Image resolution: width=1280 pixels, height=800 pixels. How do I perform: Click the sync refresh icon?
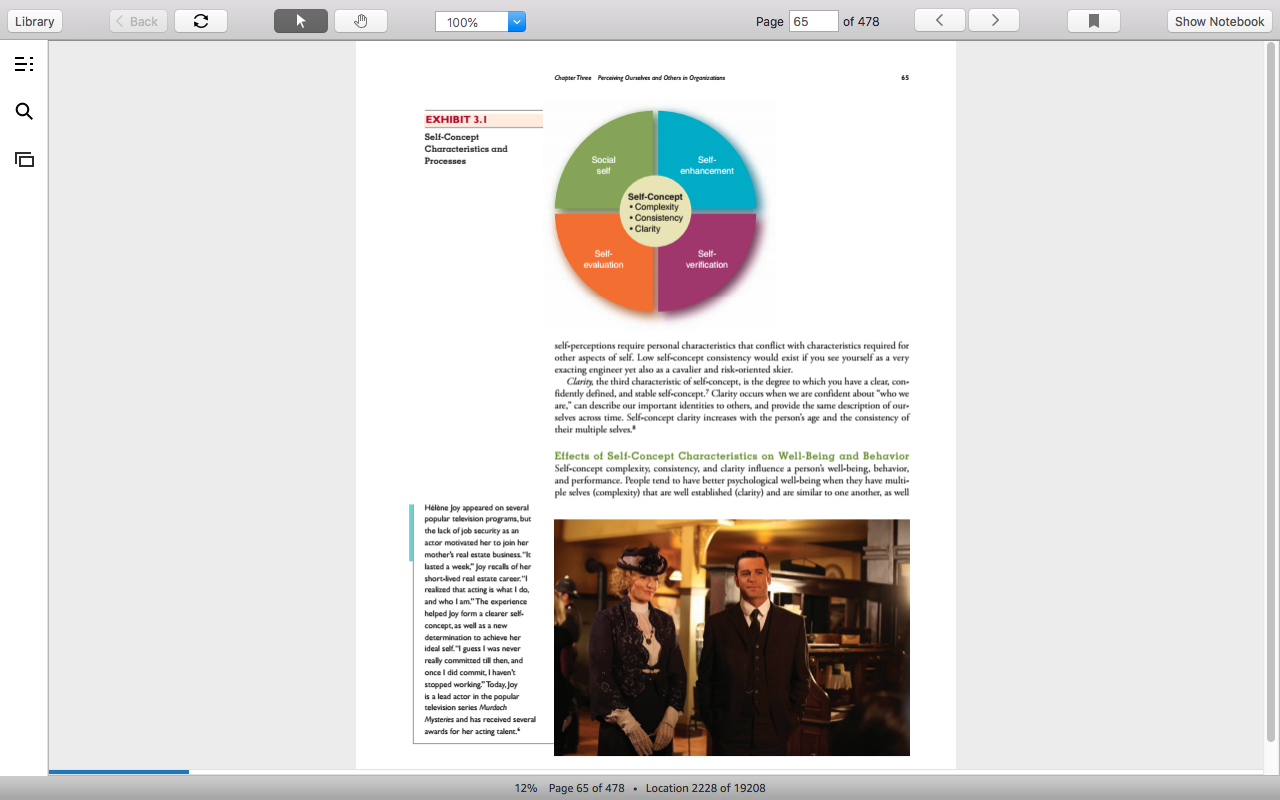[x=201, y=21]
